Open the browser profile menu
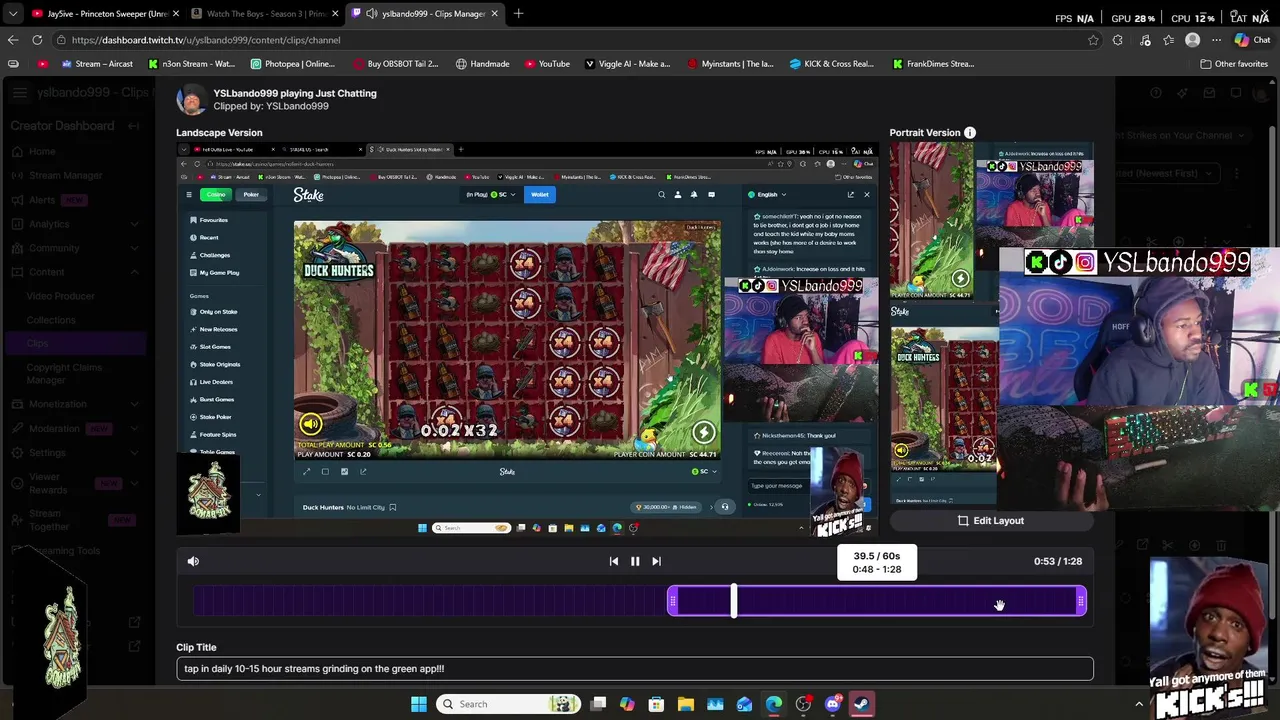The width and height of the screenshot is (1280, 720). [1192, 40]
